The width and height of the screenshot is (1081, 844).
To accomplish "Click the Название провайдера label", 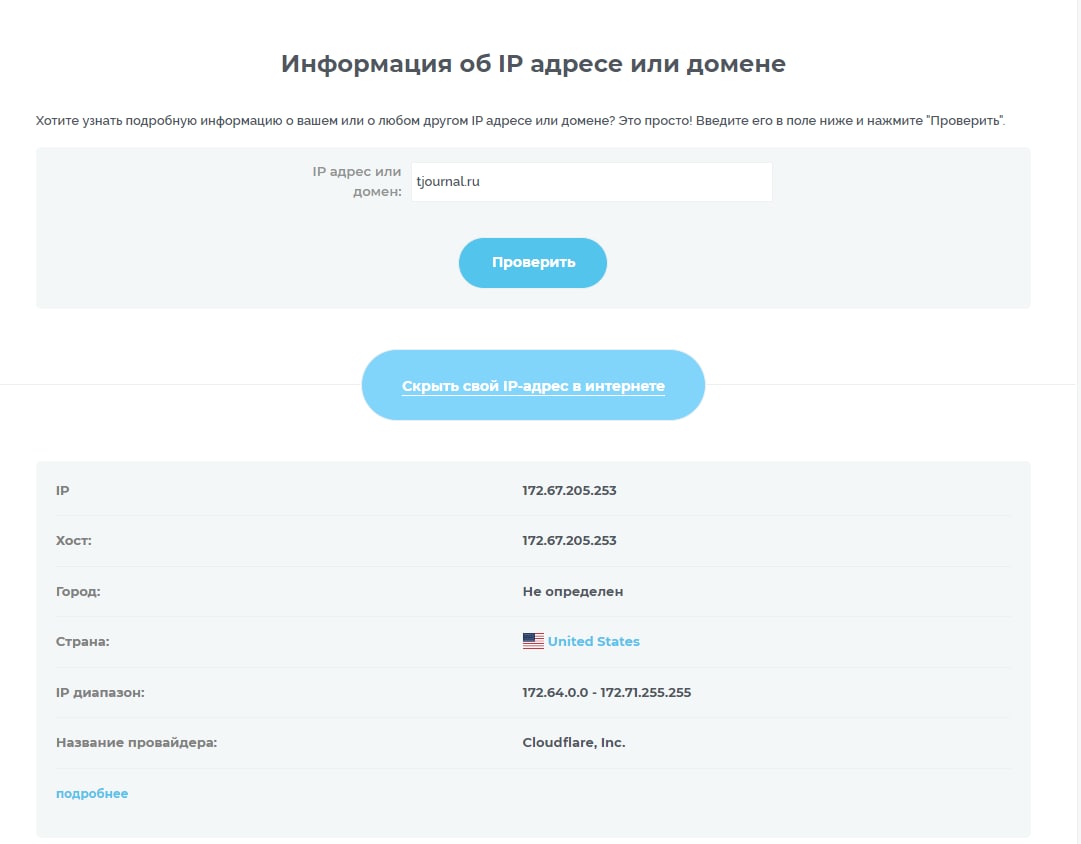I will (137, 743).
